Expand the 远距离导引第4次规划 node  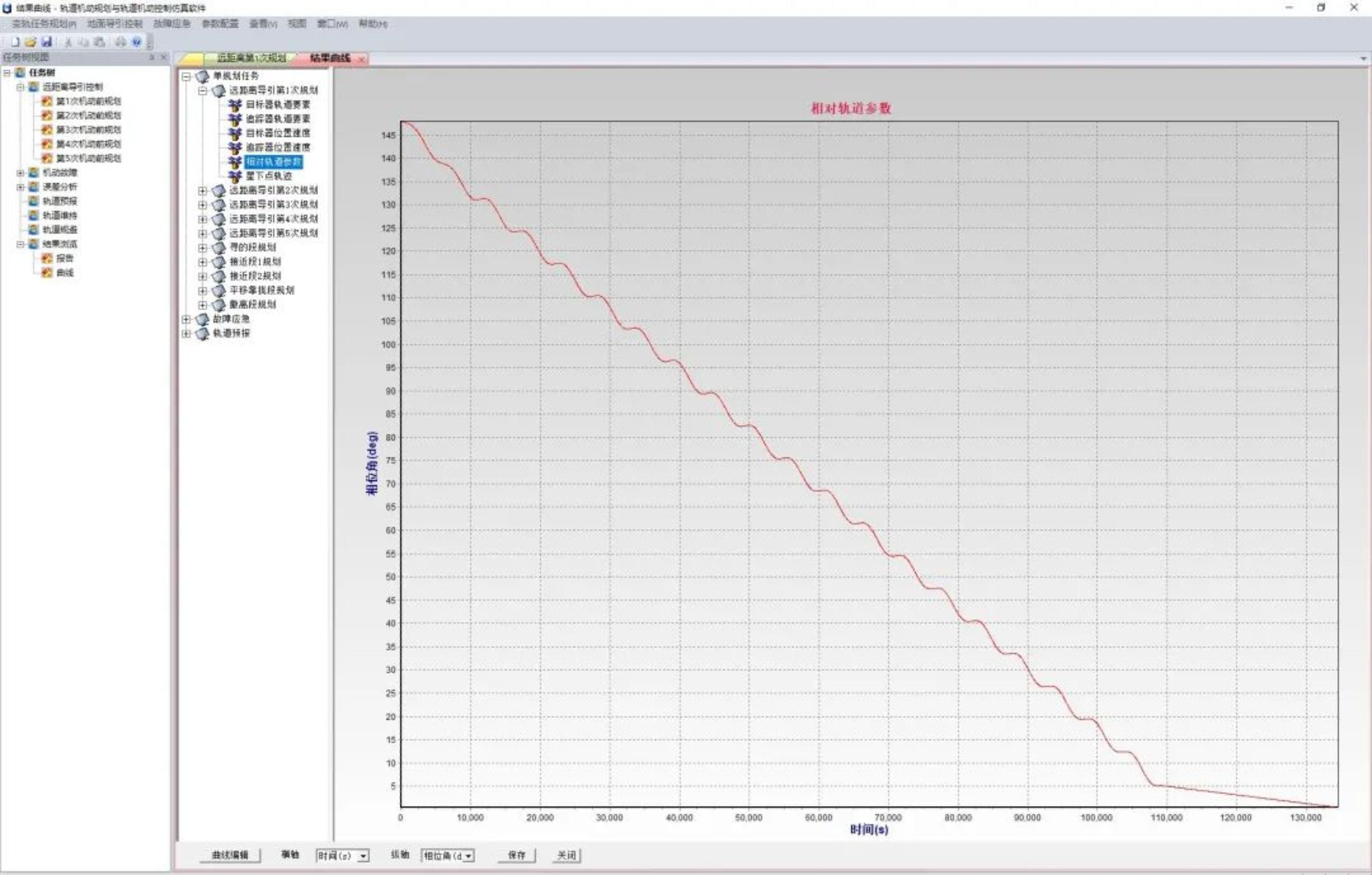click(202, 219)
